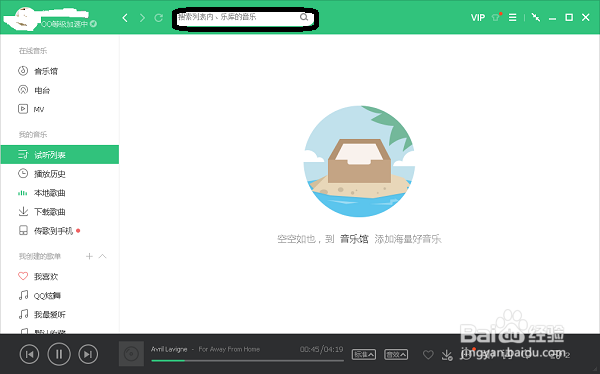Click the magnifier search icon
Viewport: 600px width, 374px height.
tap(304, 17)
